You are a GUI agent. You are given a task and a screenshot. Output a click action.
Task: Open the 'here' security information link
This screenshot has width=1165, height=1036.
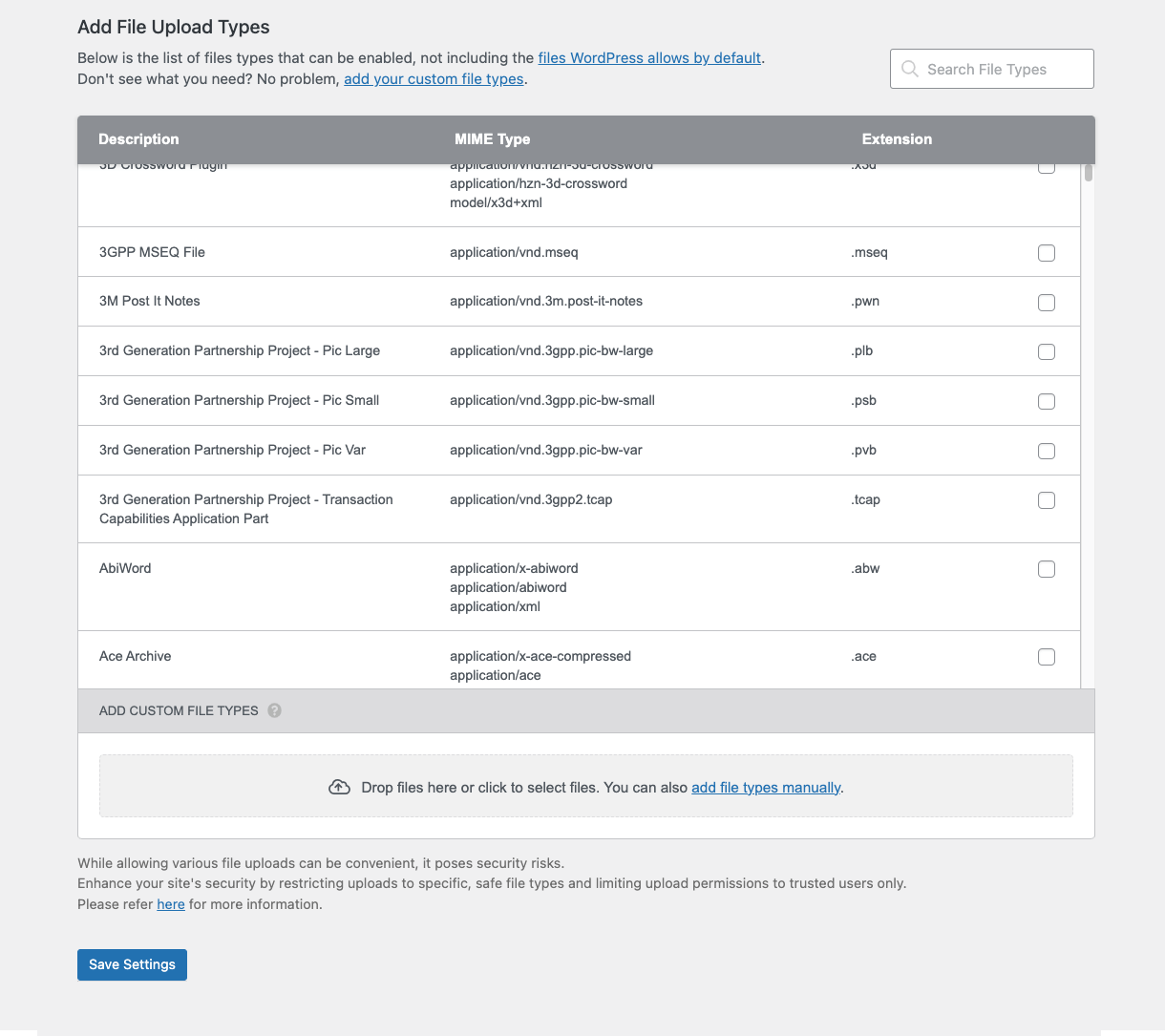coord(171,904)
